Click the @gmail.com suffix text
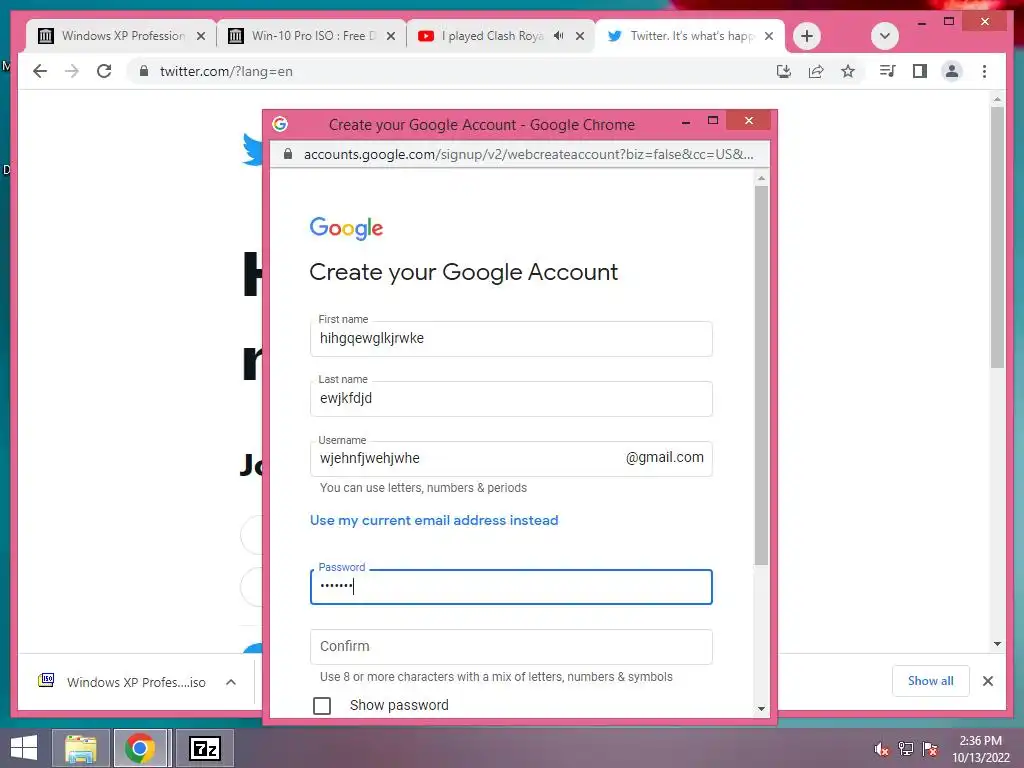 pyautogui.click(x=664, y=458)
